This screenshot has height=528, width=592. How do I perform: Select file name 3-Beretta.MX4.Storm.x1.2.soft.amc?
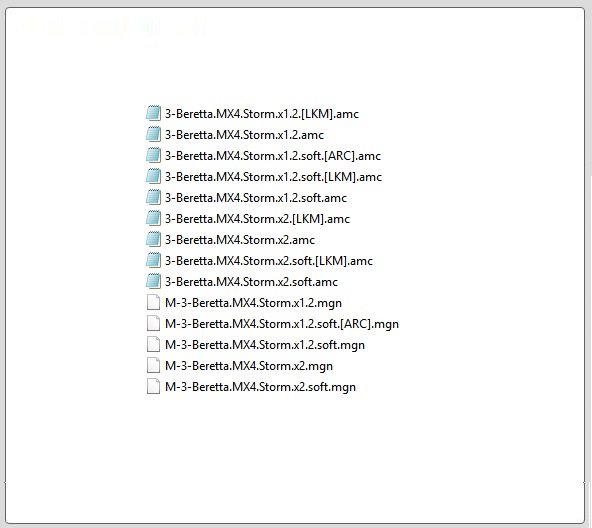[x=256, y=198]
